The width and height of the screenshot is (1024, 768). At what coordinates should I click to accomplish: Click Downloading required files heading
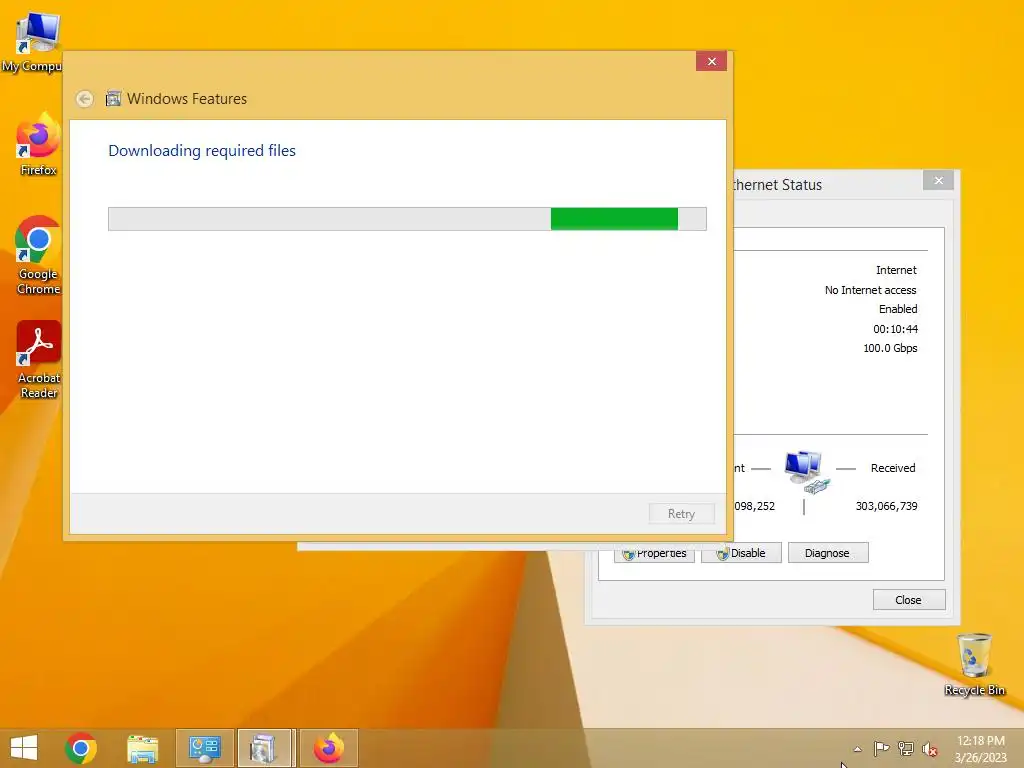[x=202, y=151]
